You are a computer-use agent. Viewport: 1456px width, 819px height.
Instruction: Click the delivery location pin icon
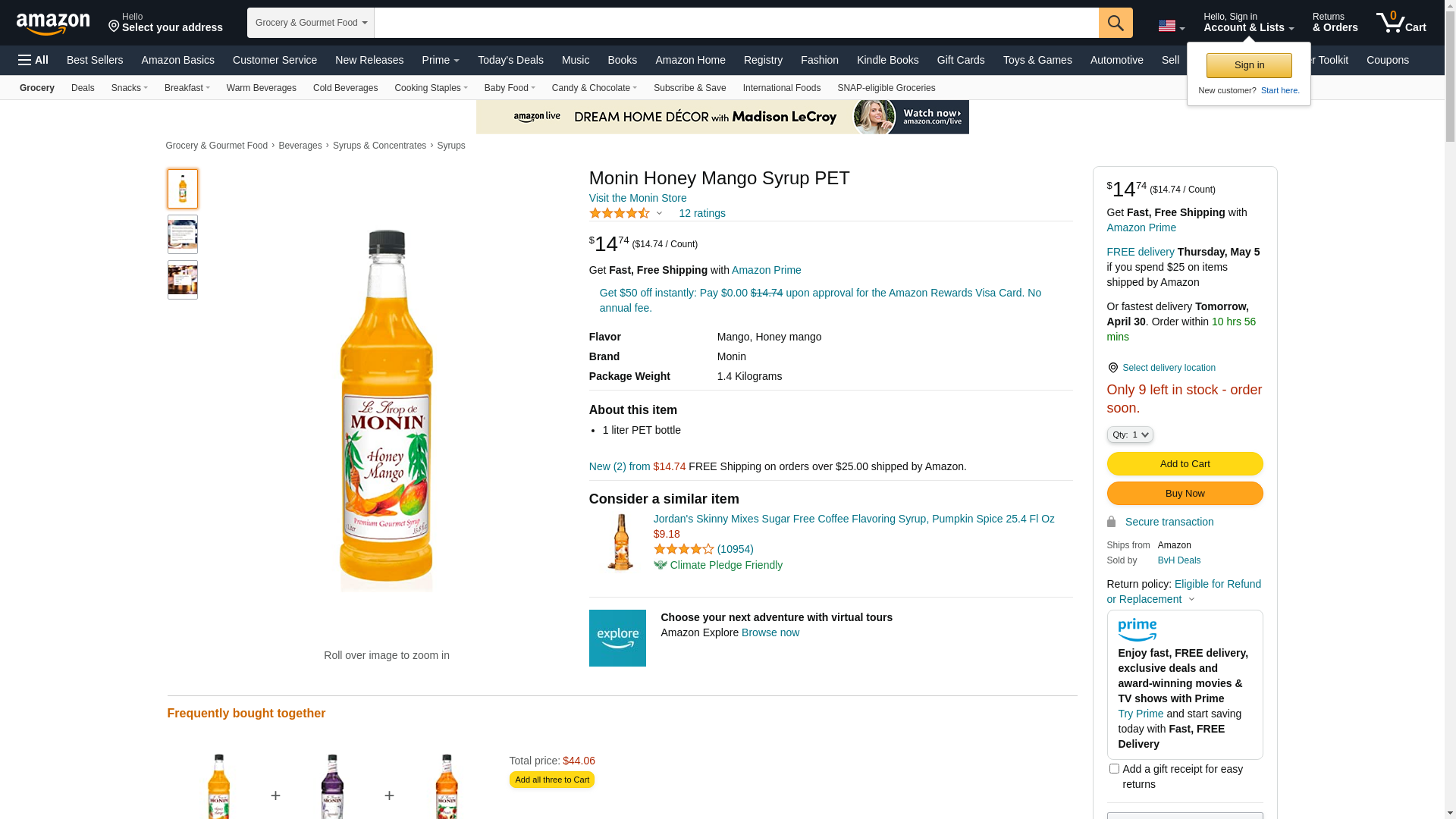tap(1112, 368)
